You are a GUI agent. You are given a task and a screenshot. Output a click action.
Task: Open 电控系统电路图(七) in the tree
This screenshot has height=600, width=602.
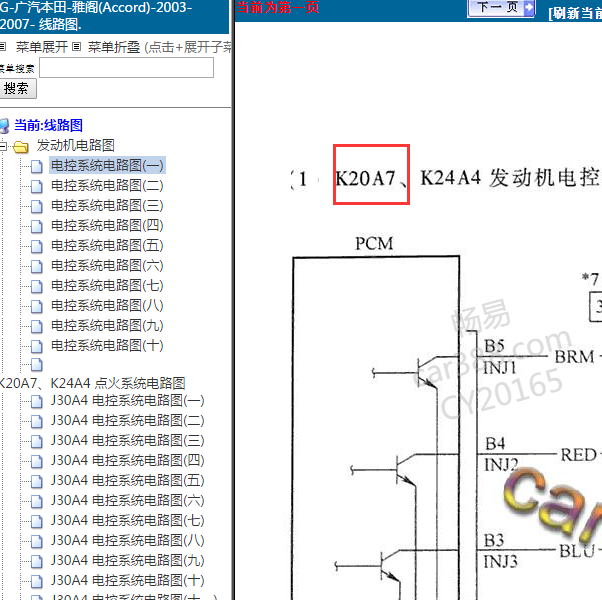[x=107, y=285]
